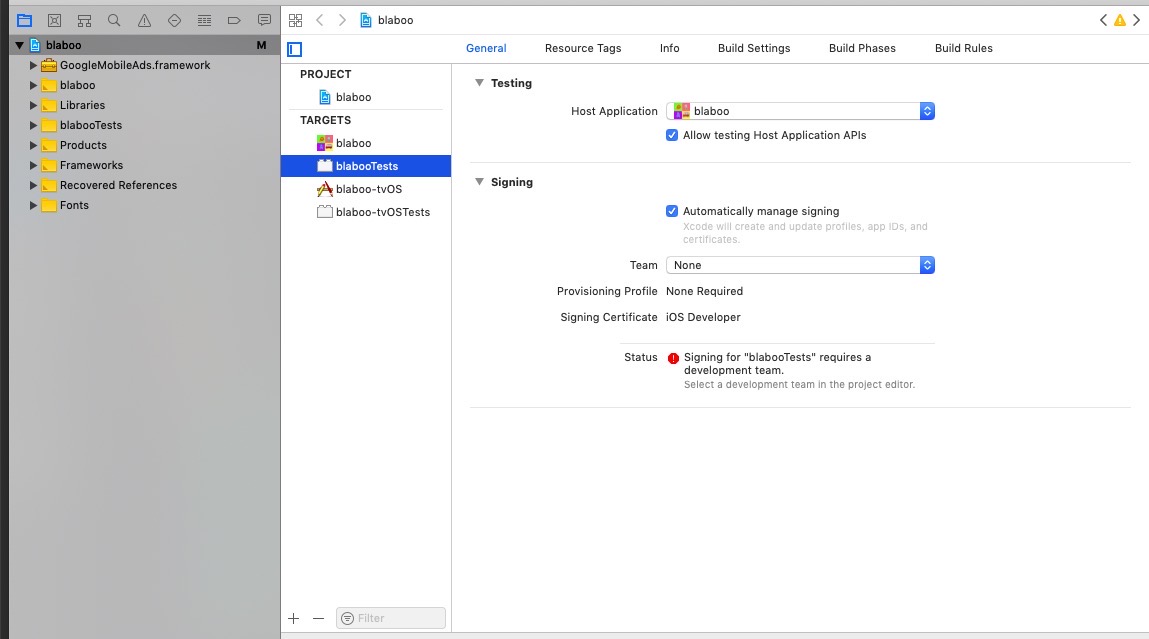Open the Test navigator diamond icon
The height and width of the screenshot is (639, 1149).
pyautogui.click(x=174, y=21)
